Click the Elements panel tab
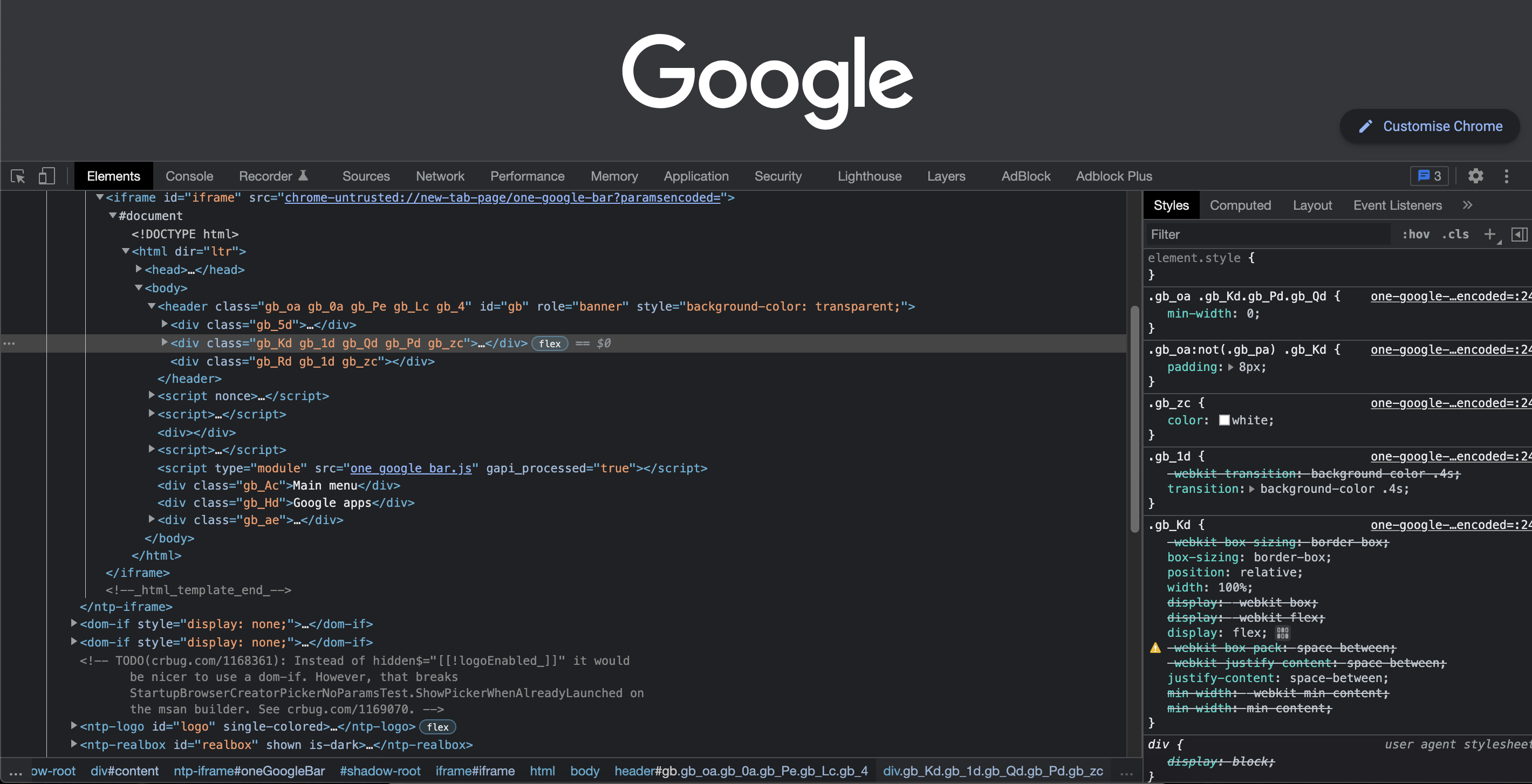The height and width of the screenshot is (784, 1532). tap(113, 176)
